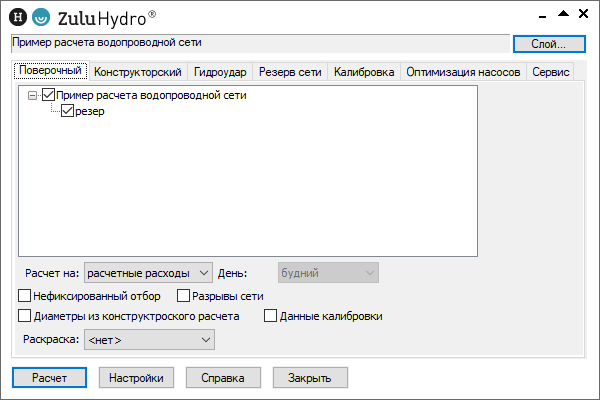Open the 'Расчет на' dropdown
The width and height of the screenshot is (600, 400).
148,272
